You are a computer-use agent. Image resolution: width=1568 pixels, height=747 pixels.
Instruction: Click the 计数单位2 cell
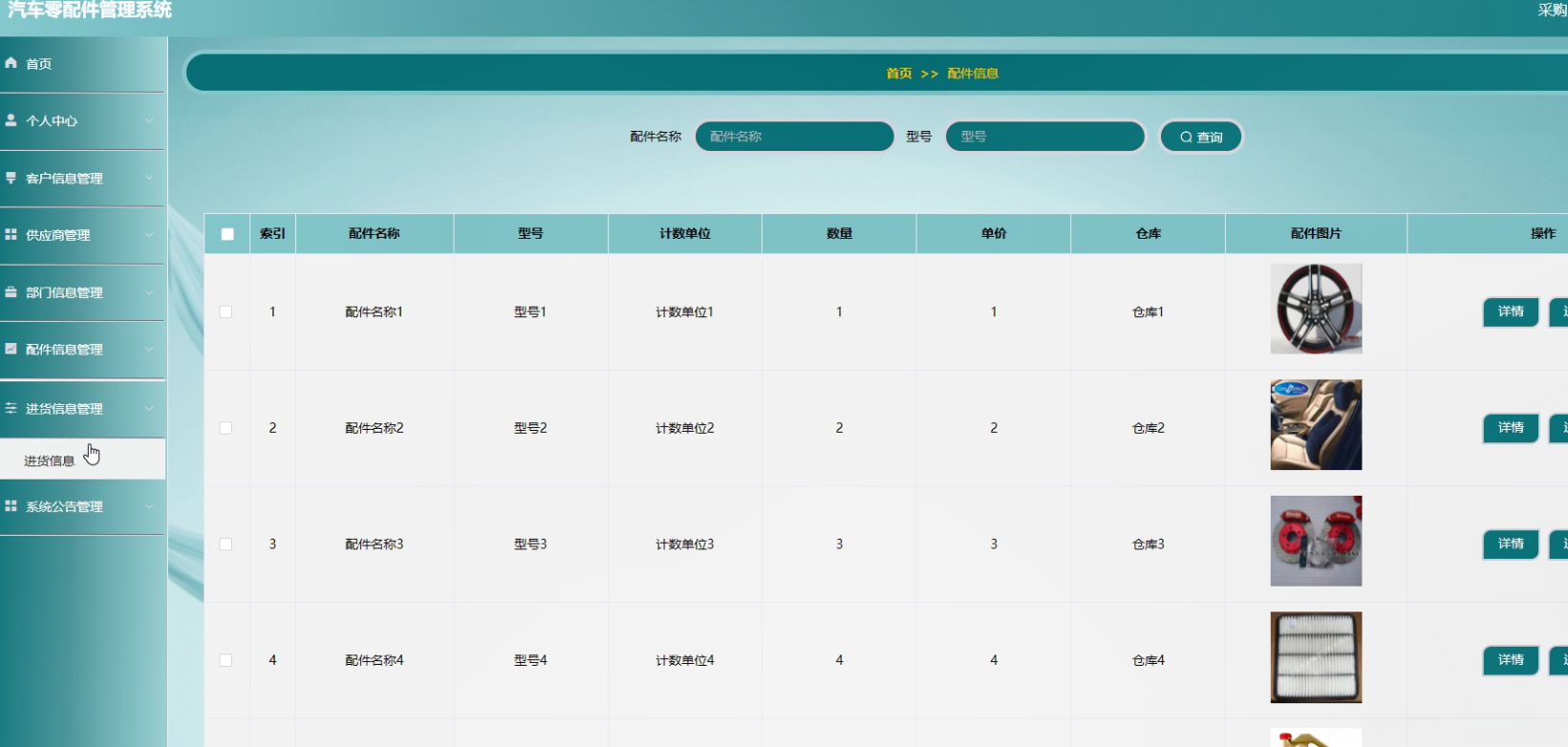point(685,428)
